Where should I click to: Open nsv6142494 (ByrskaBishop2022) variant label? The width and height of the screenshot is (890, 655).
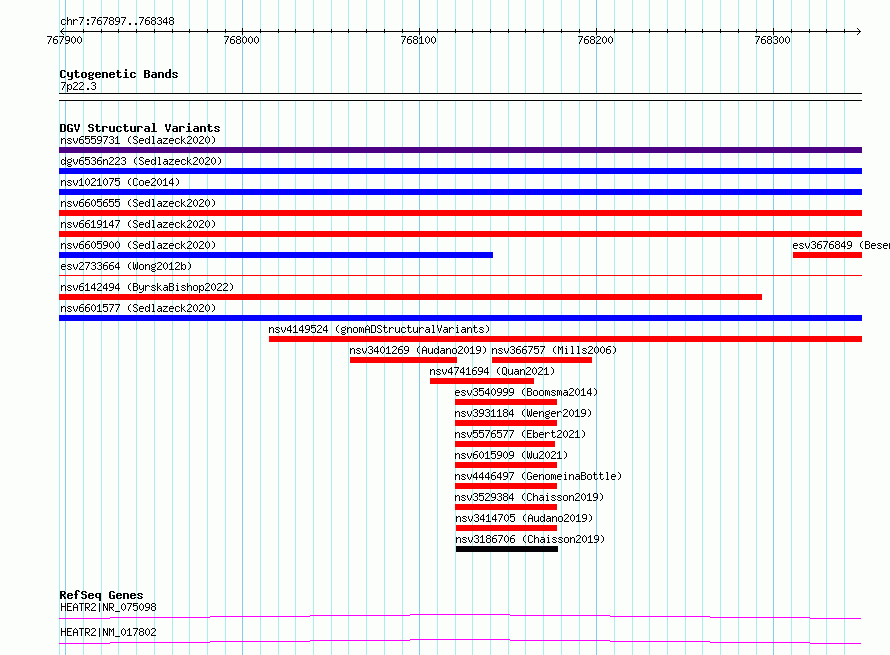click(147, 287)
